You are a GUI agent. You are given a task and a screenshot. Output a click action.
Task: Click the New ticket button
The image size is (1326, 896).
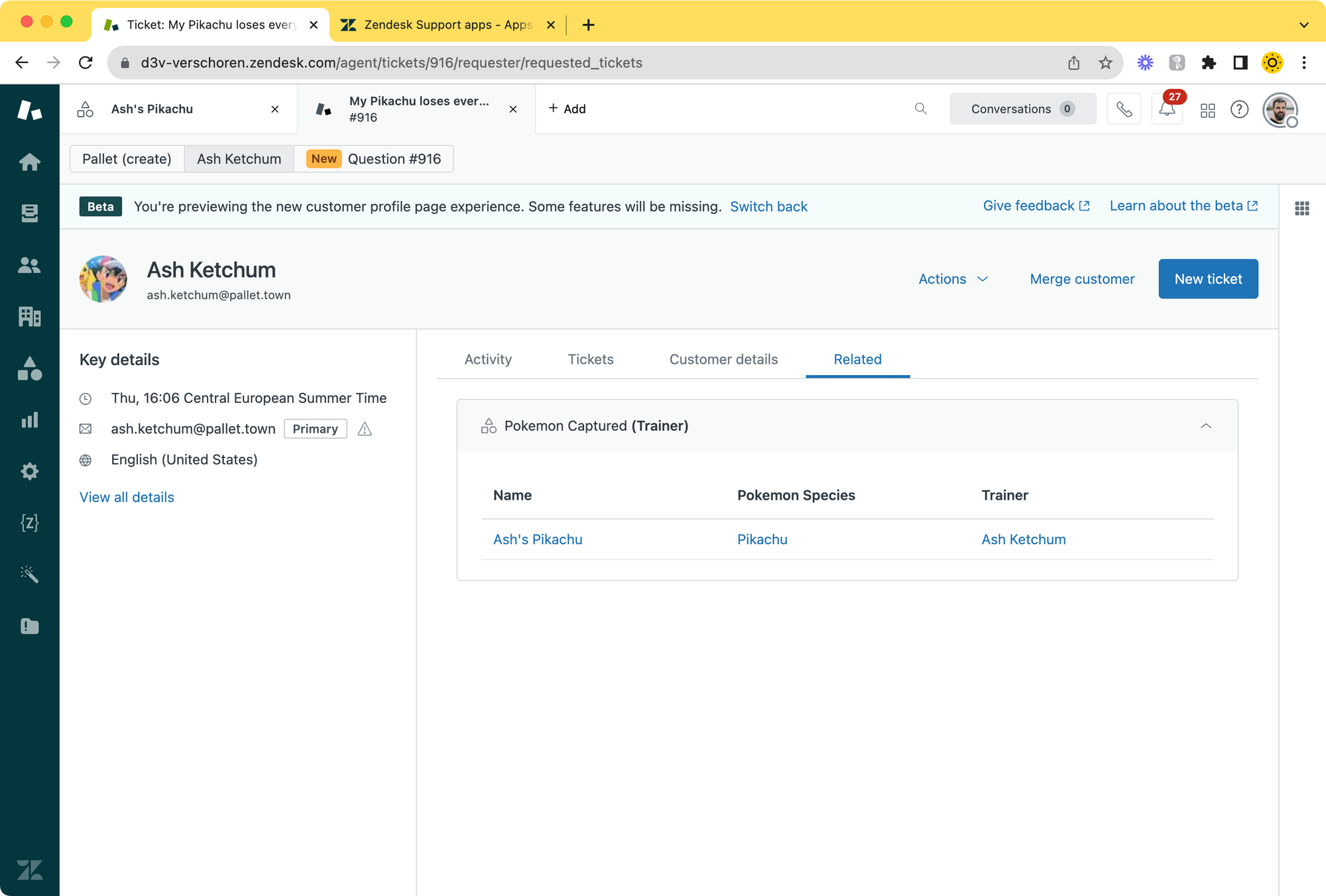click(x=1207, y=279)
